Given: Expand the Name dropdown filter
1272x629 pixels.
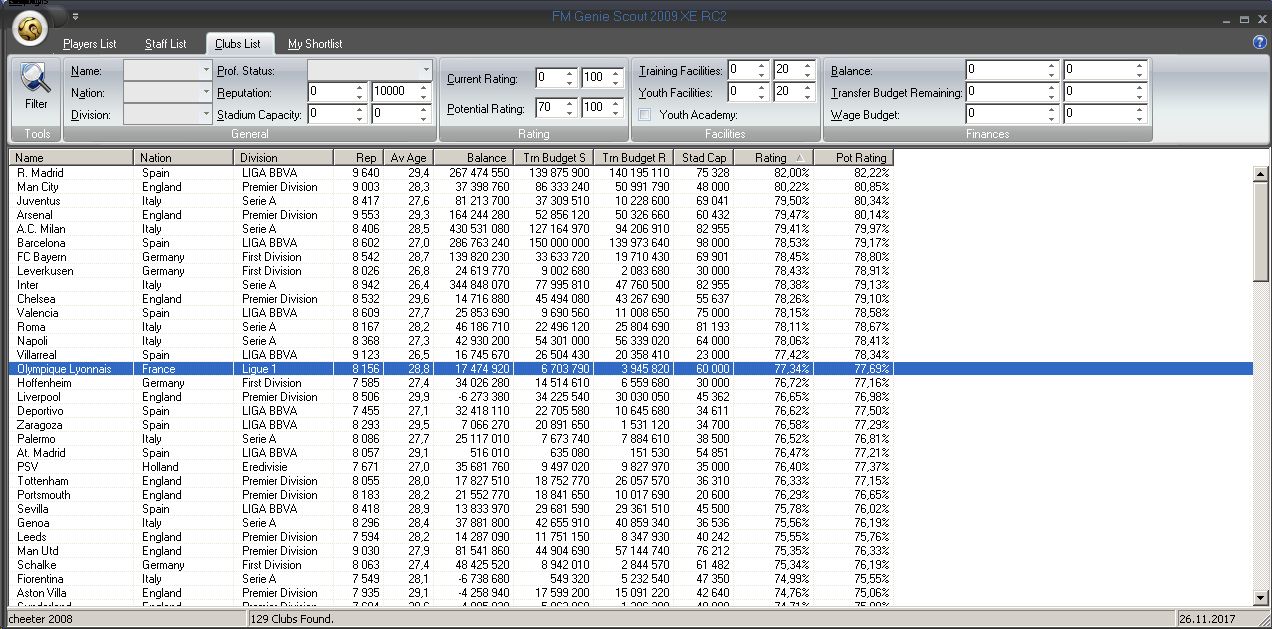Looking at the screenshot, I should coord(206,71).
